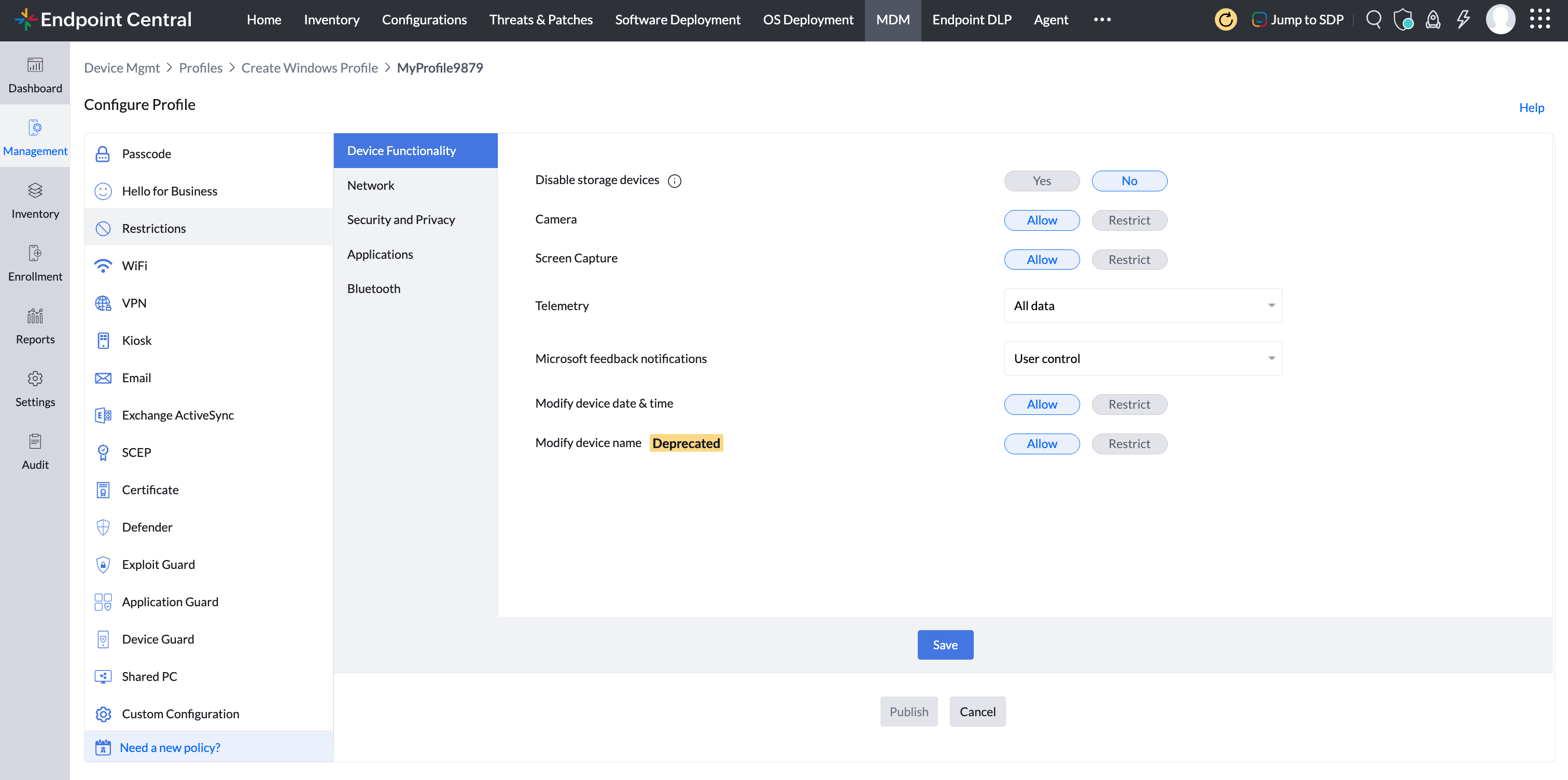Click the lightning bolt quick actions icon

pyautogui.click(x=1463, y=20)
